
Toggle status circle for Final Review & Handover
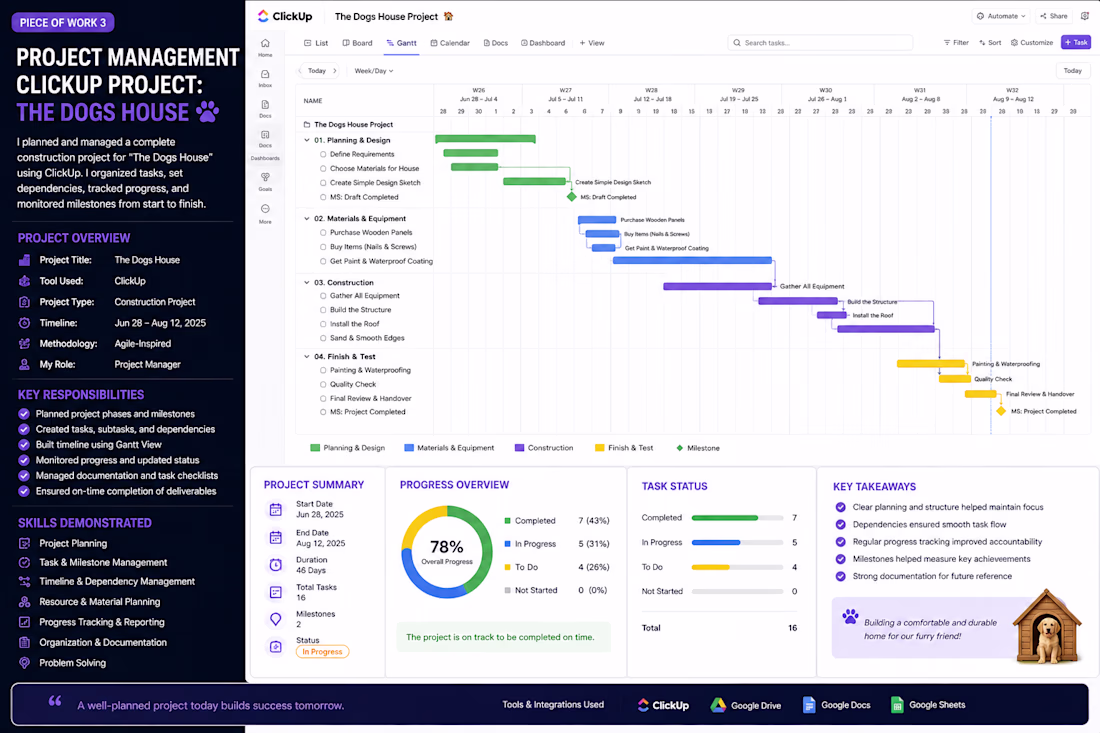323,398
